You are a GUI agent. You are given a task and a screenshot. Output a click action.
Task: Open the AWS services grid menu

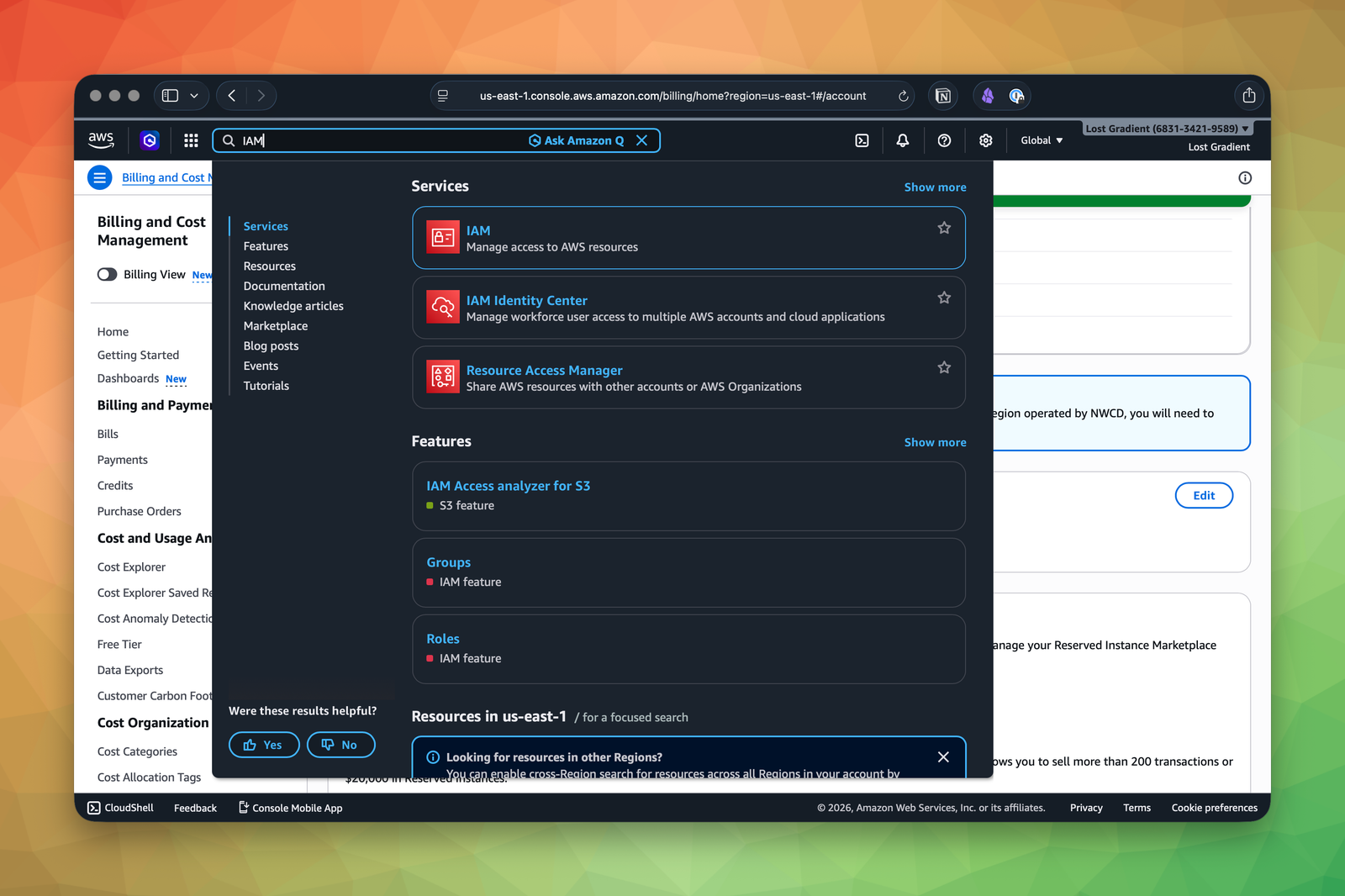[191, 140]
